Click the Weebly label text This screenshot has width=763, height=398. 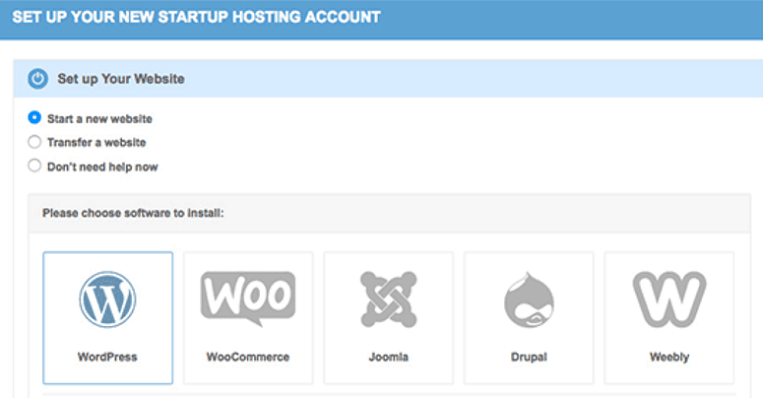(x=669, y=357)
